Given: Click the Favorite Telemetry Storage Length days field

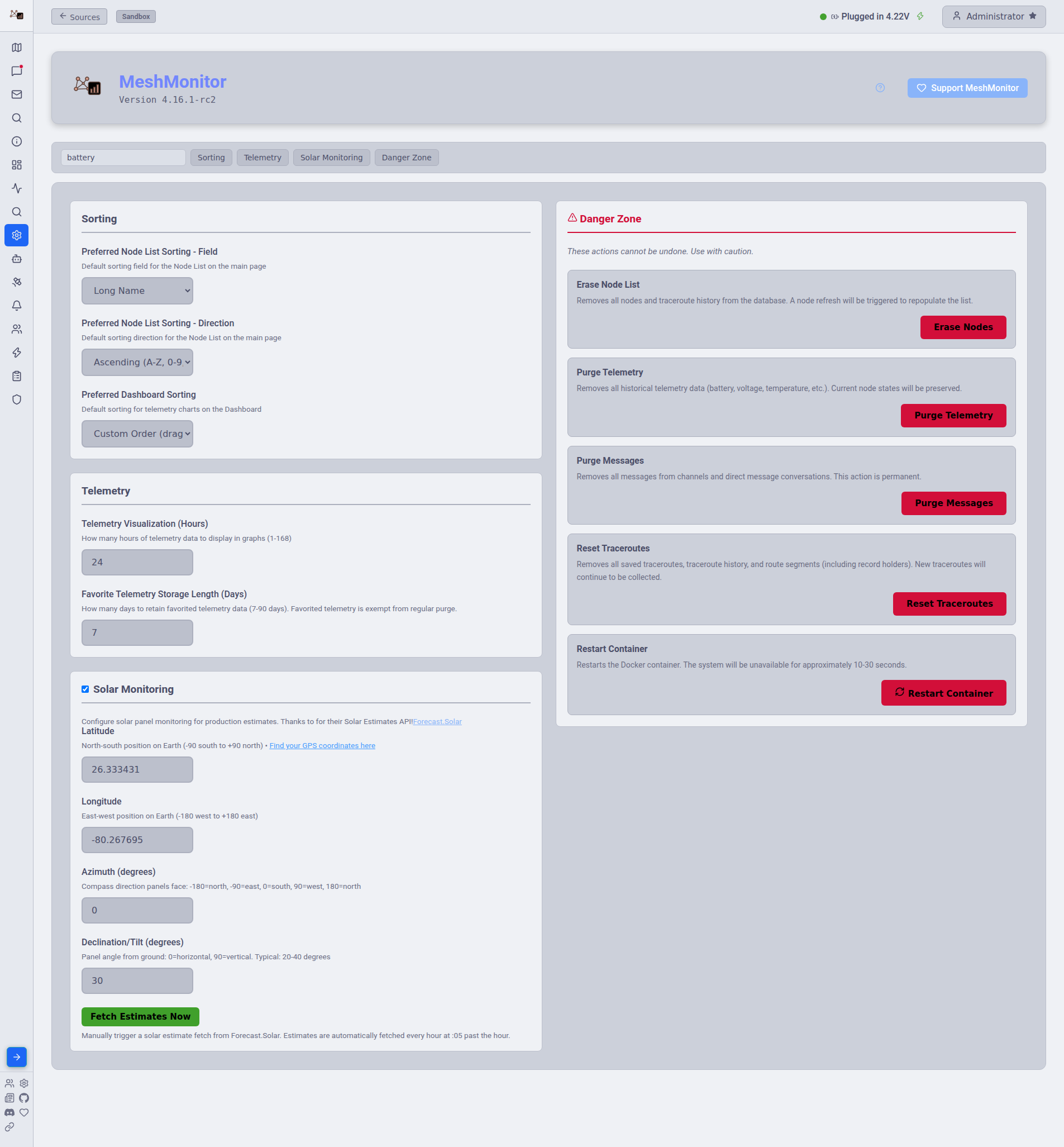Looking at the screenshot, I should pos(137,633).
